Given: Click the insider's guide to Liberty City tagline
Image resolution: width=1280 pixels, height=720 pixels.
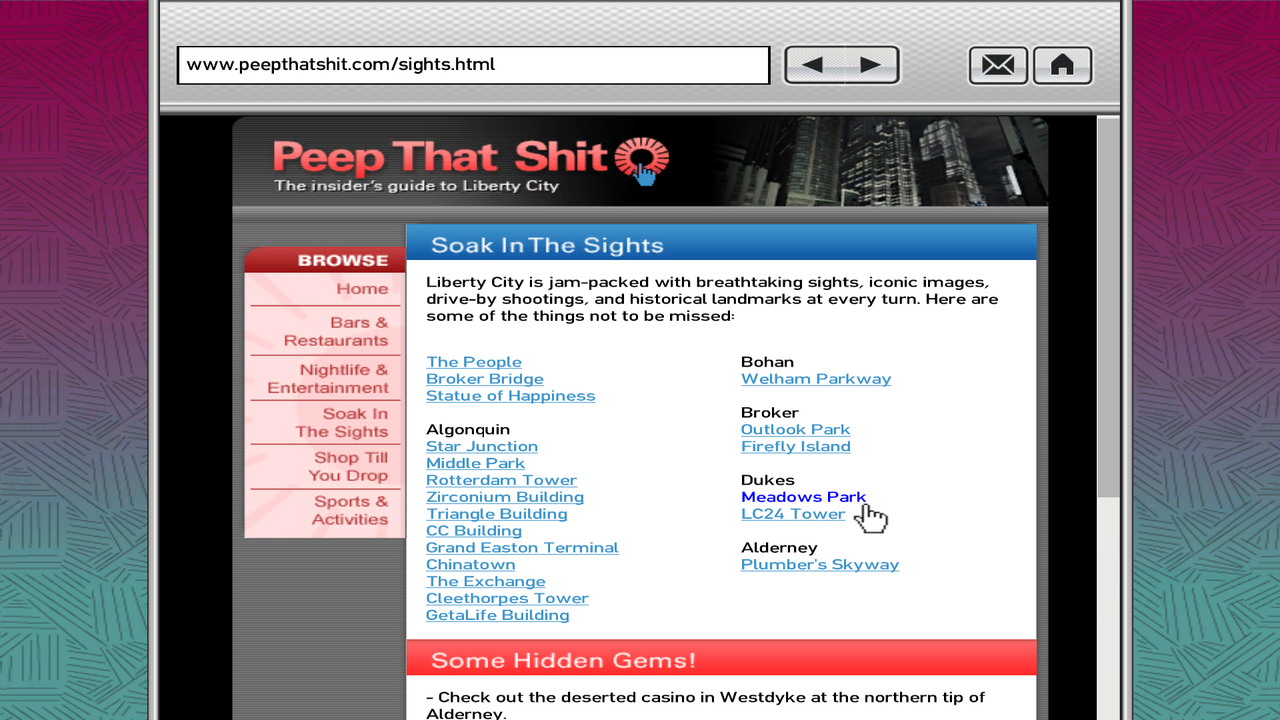Looking at the screenshot, I should (416, 186).
